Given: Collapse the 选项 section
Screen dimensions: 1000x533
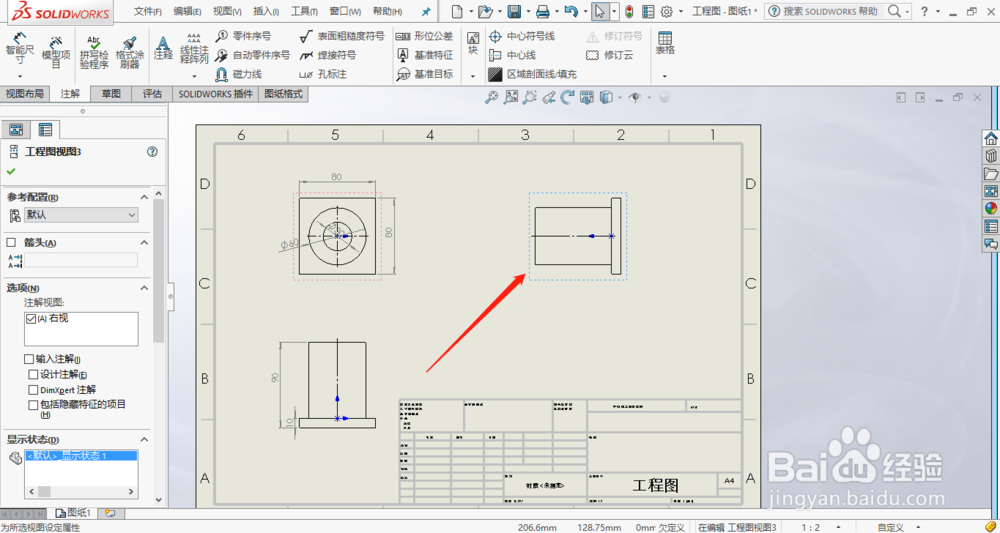Looking at the screenshot, I should 144,288.
